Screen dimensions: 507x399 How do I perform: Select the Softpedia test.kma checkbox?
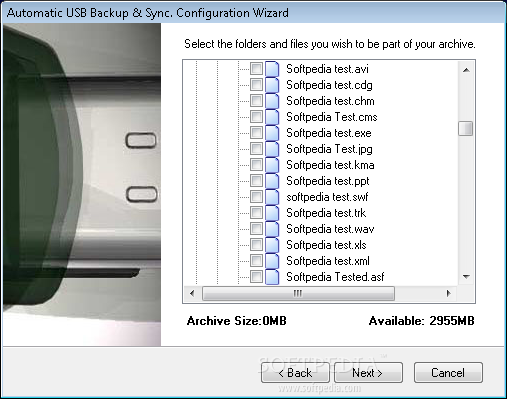(x=256, y=165)
